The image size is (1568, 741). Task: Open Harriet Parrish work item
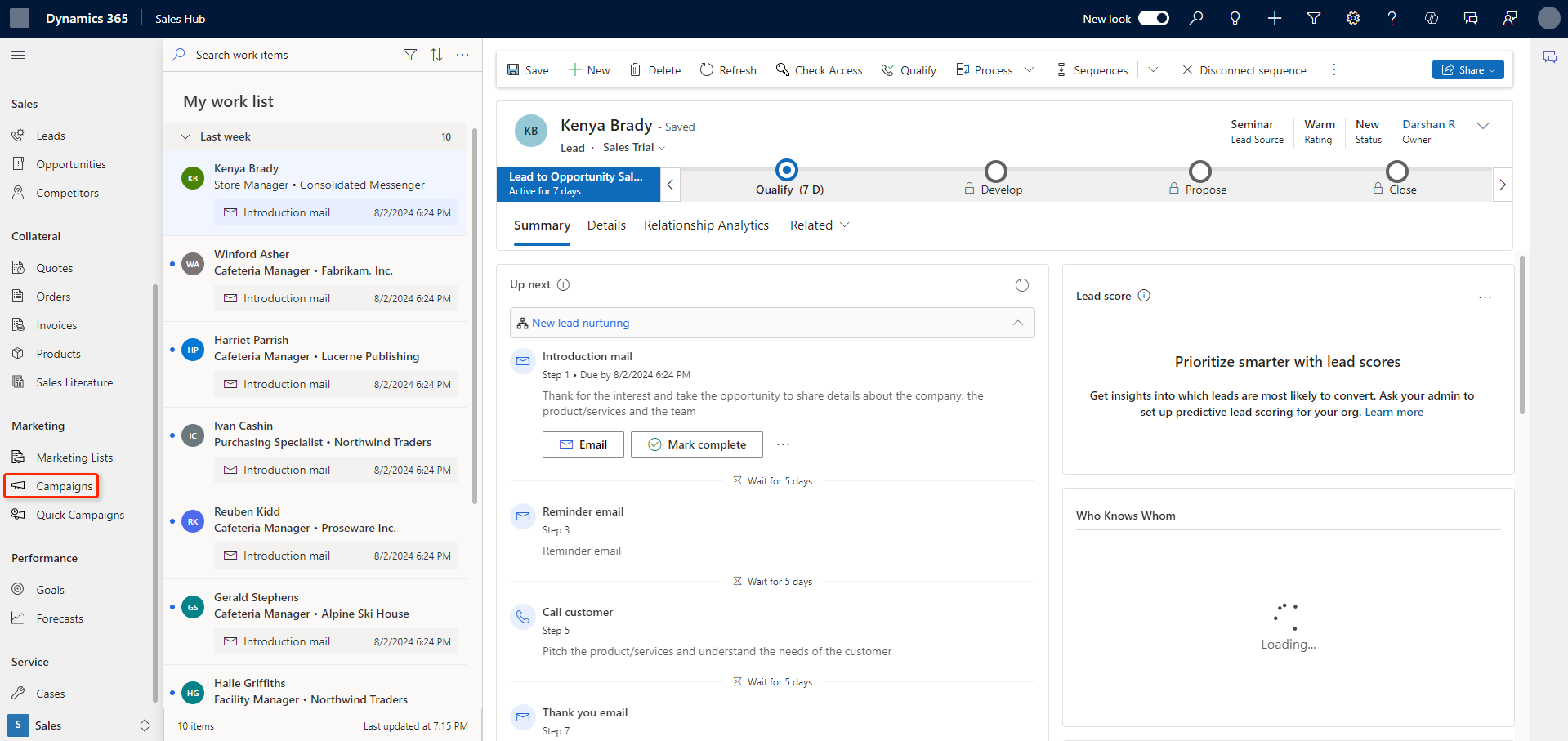(x=317, y=364)
